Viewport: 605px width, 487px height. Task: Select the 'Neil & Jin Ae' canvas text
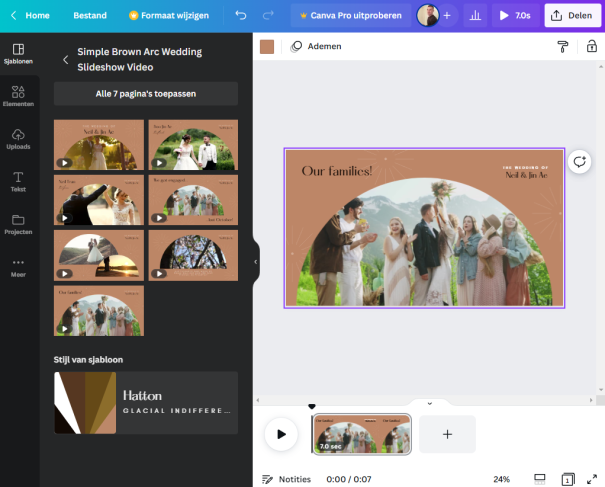(526, 175)
